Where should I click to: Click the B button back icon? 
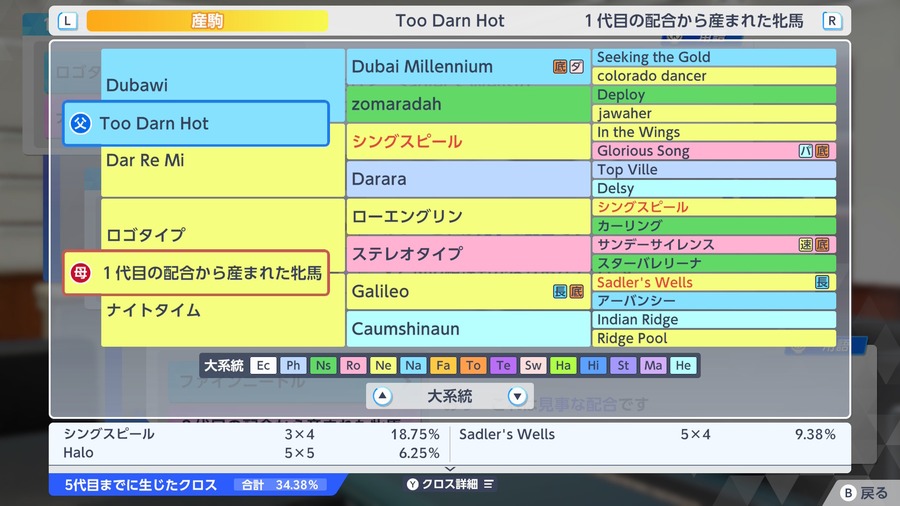click(848, 493)
